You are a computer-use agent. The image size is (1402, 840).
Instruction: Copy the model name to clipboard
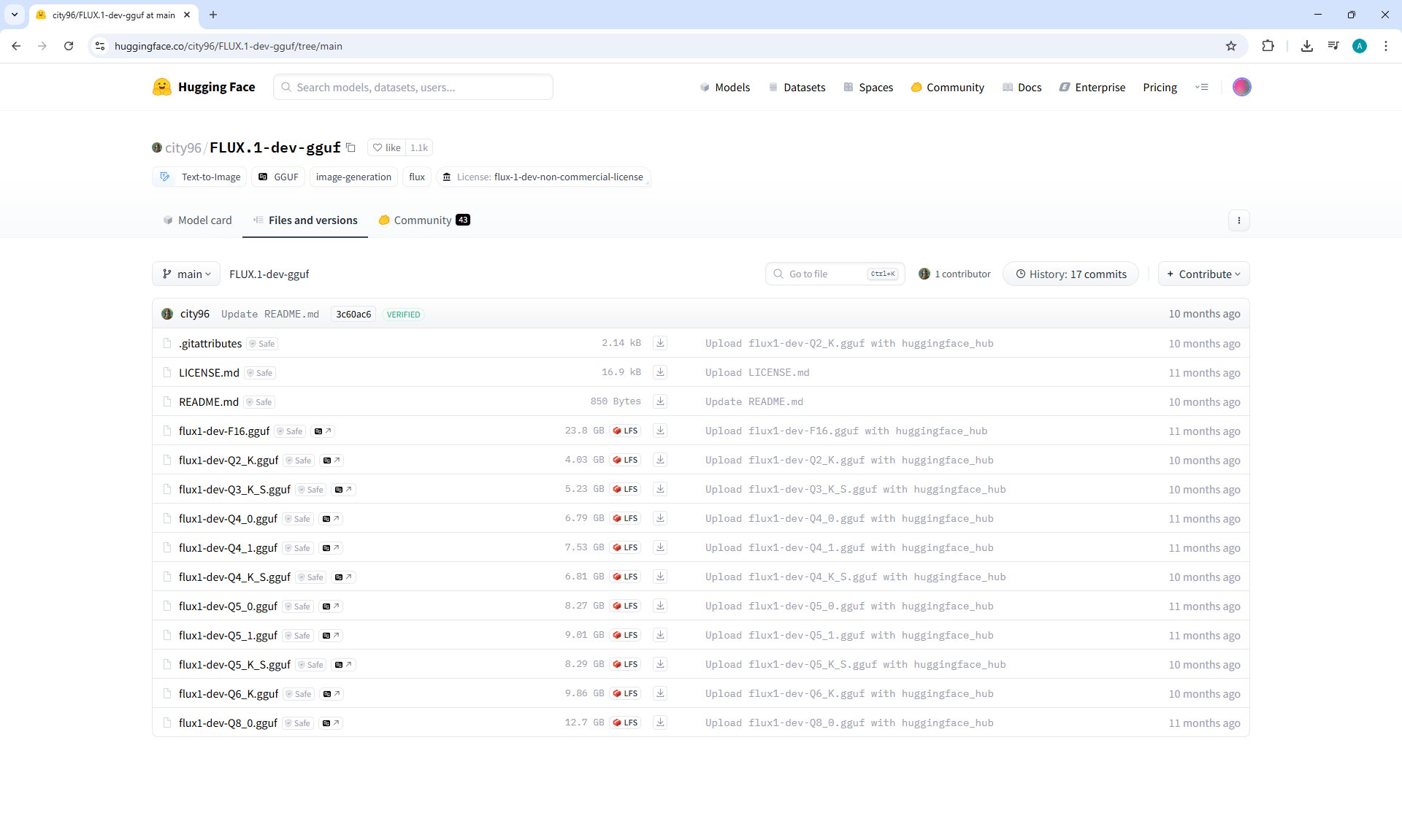(x=350, y=147)
